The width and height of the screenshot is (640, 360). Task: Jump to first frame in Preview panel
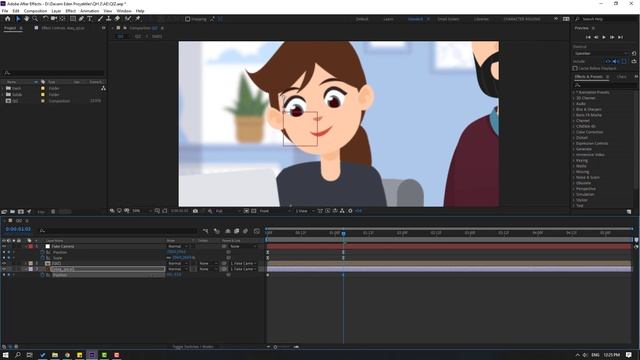pos(588,38)
